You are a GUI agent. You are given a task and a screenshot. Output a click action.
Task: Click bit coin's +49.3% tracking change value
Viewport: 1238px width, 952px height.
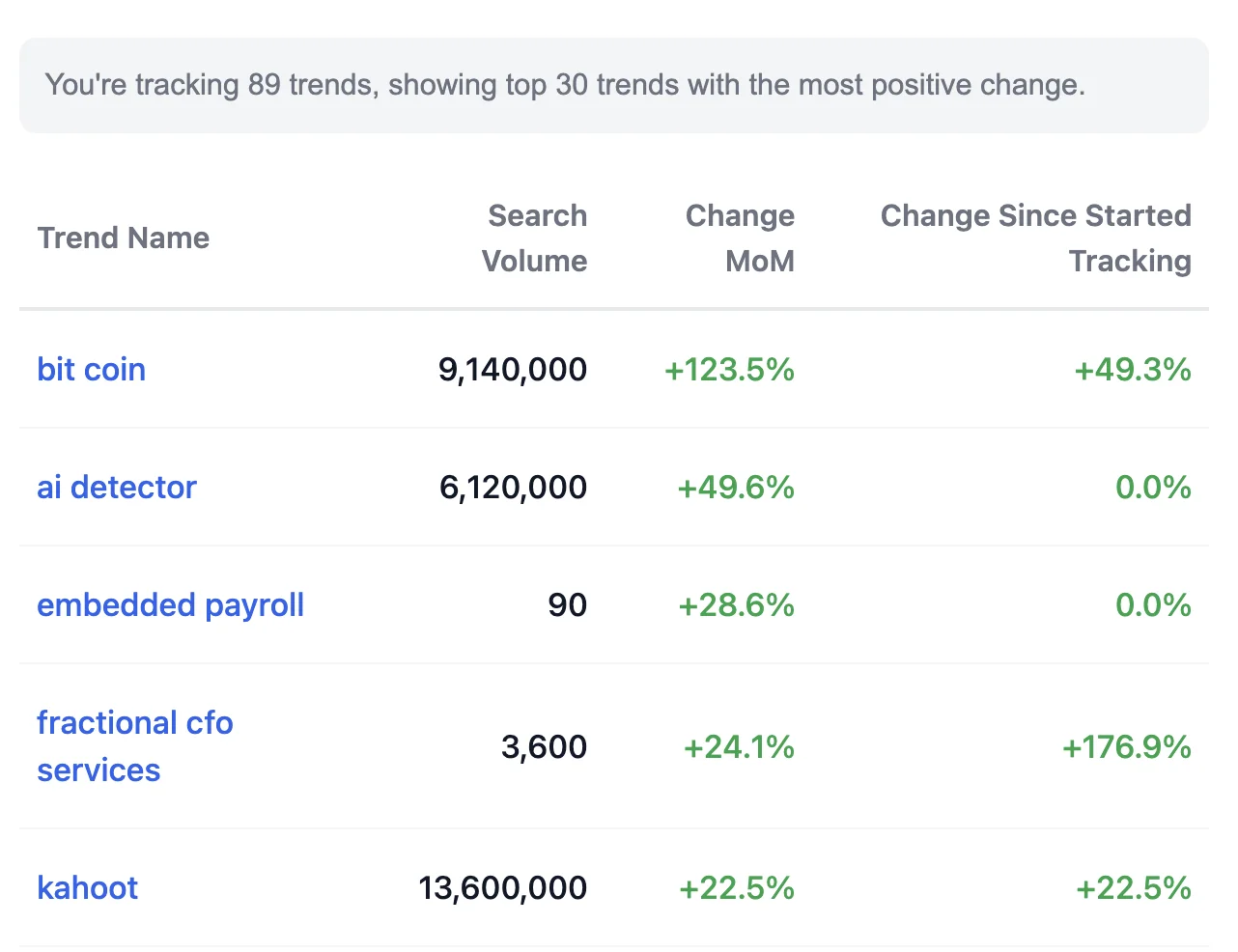[1133, 370]
